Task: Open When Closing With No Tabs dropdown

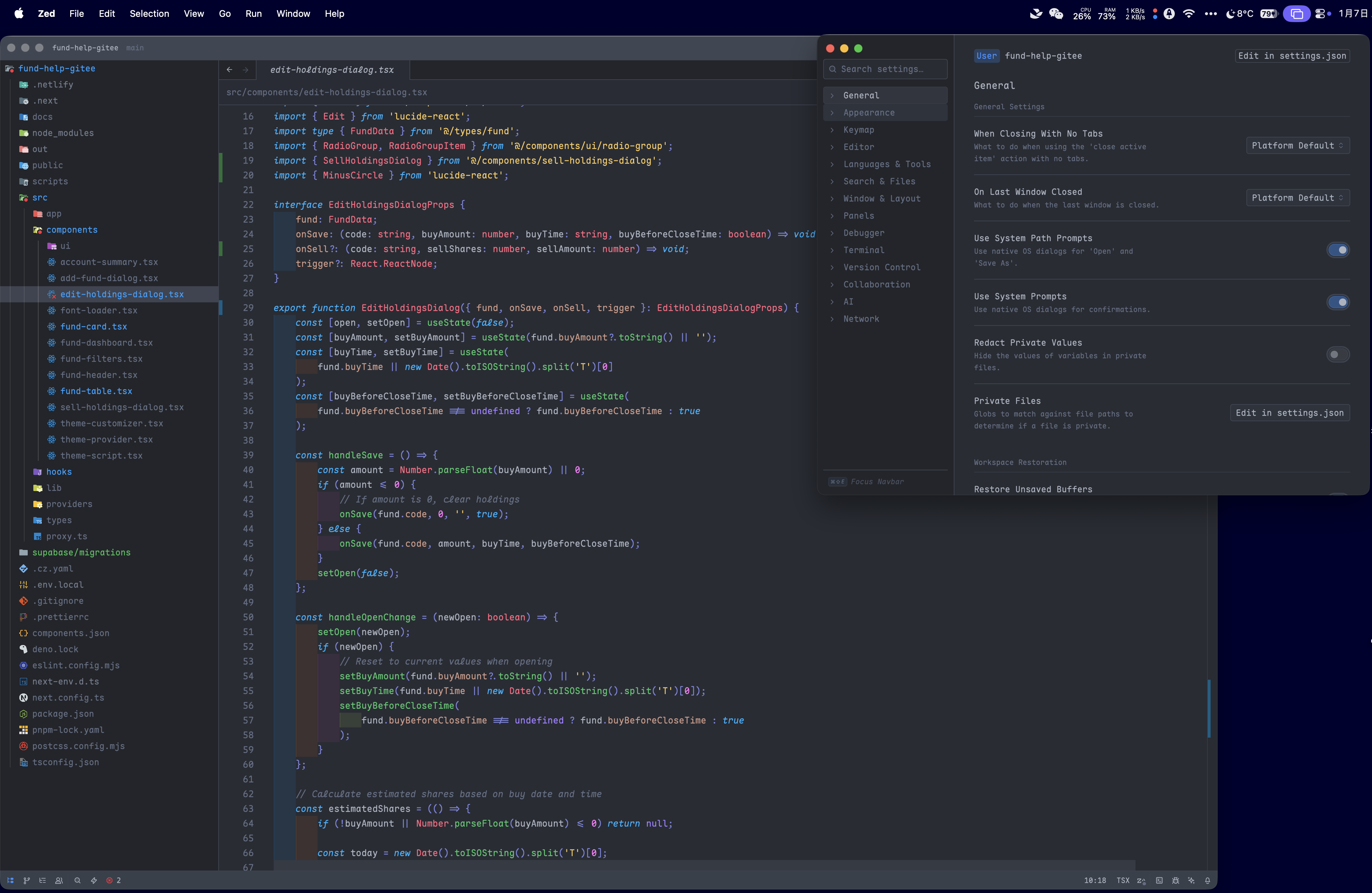Action: coord(1297,145)
